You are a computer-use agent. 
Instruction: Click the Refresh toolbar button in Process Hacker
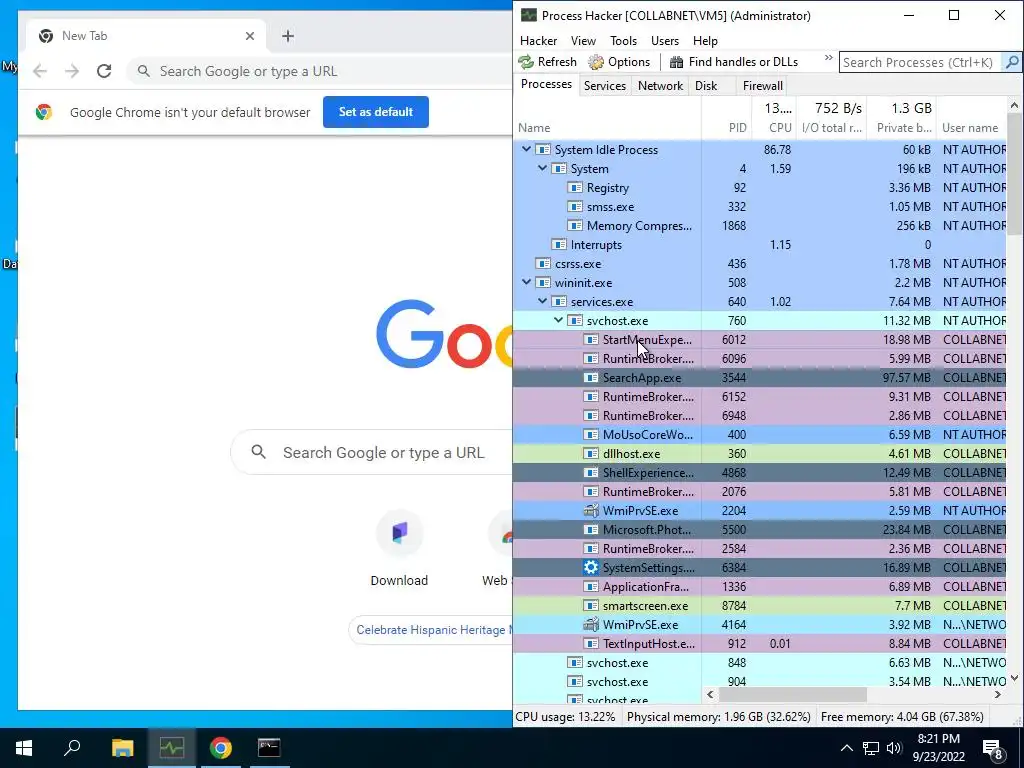(548, 62)
